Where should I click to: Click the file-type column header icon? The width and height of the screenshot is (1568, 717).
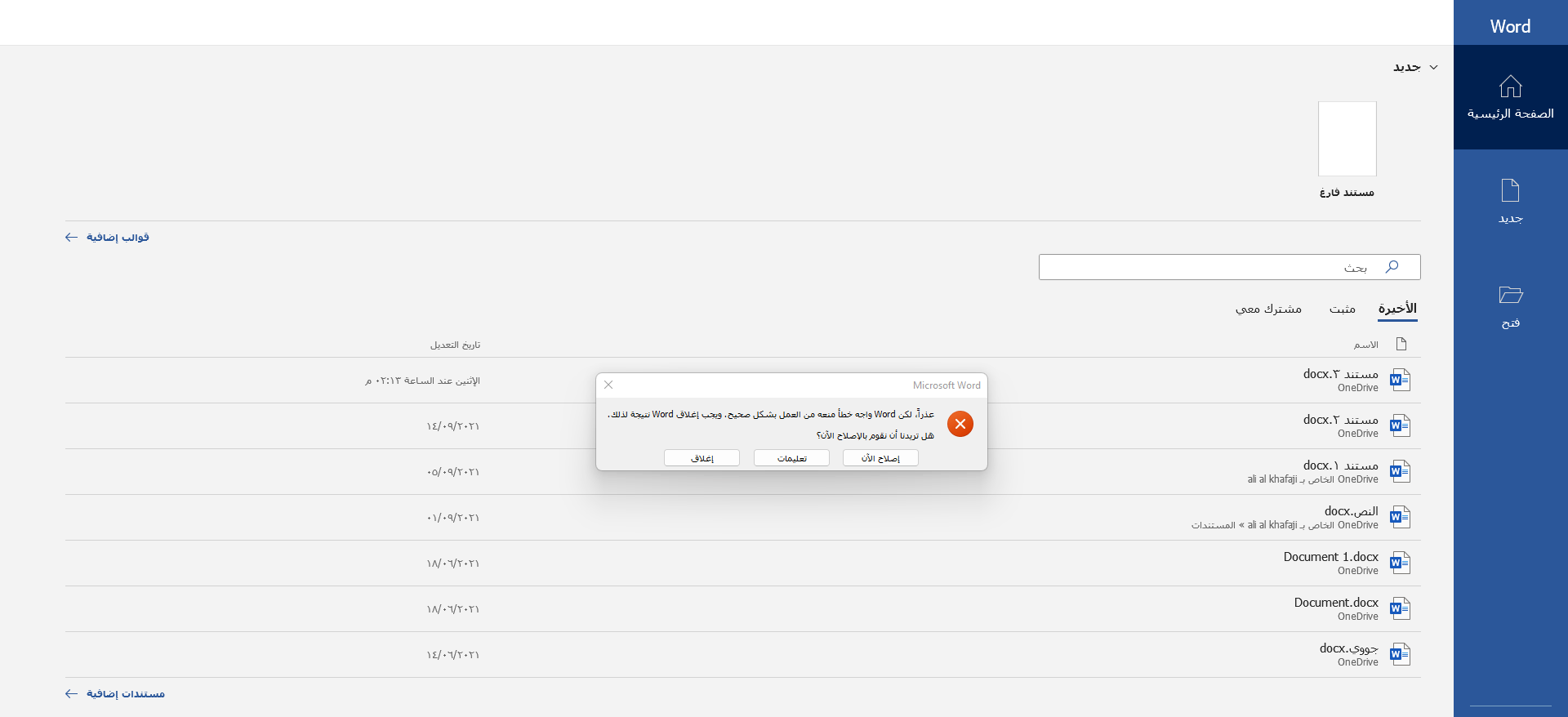pyautogui.click(x=1401, y=344)
